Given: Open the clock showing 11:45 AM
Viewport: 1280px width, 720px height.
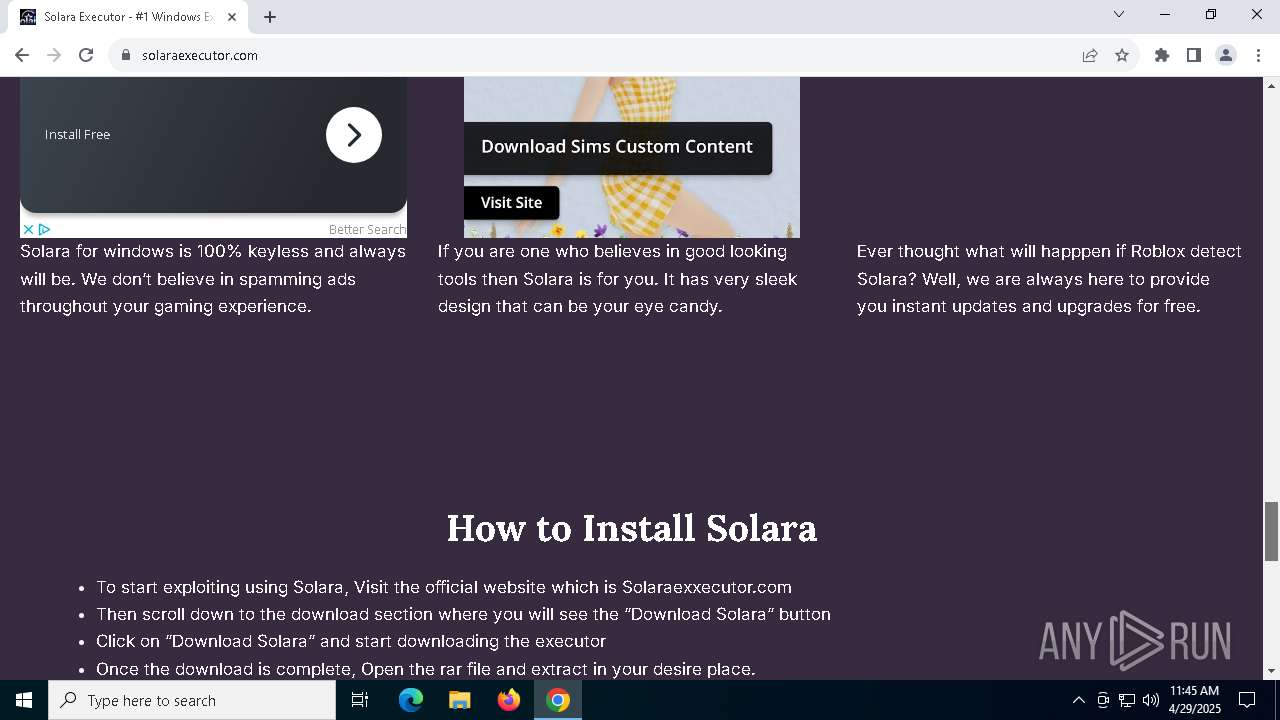Looking at the screenshot, I should [1194, 700].
